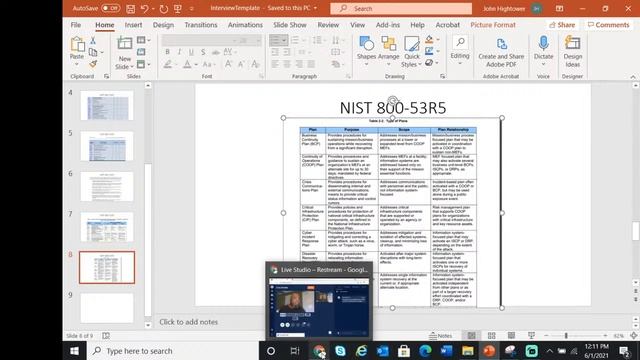
Task: Click Clear All Formatting icon
Action: click(x=256, y=64)
